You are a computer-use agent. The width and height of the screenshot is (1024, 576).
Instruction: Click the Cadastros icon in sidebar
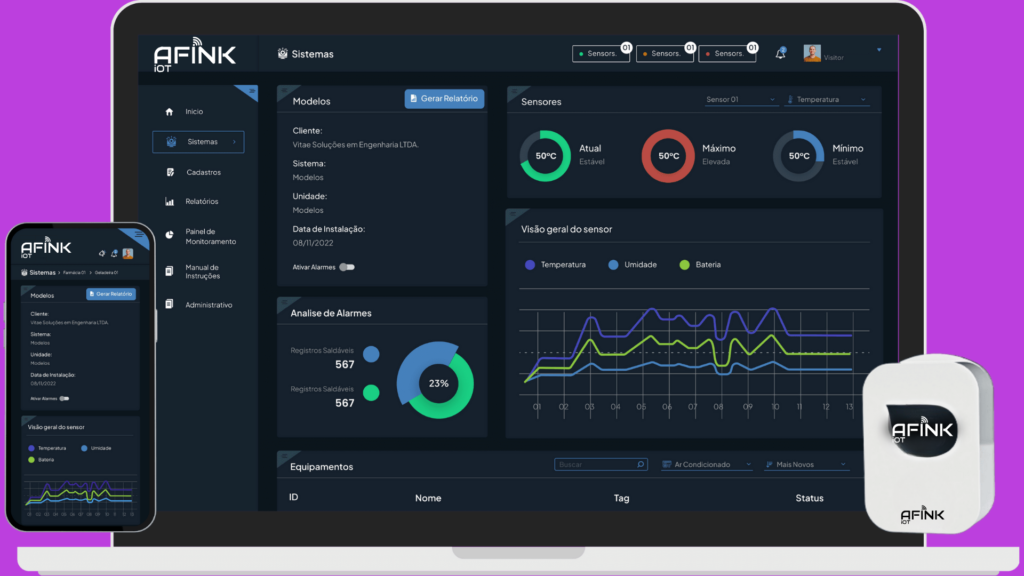pyautogui.click(x=170, y=172)
